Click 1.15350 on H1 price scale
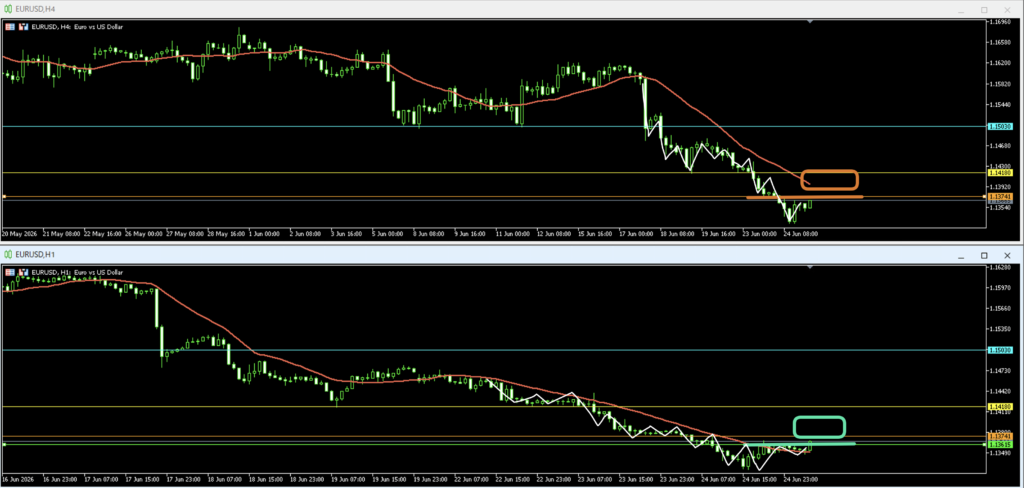The height and width of the screenshot is (488, 1024). pyautogui.click(x=1000, y=330)
